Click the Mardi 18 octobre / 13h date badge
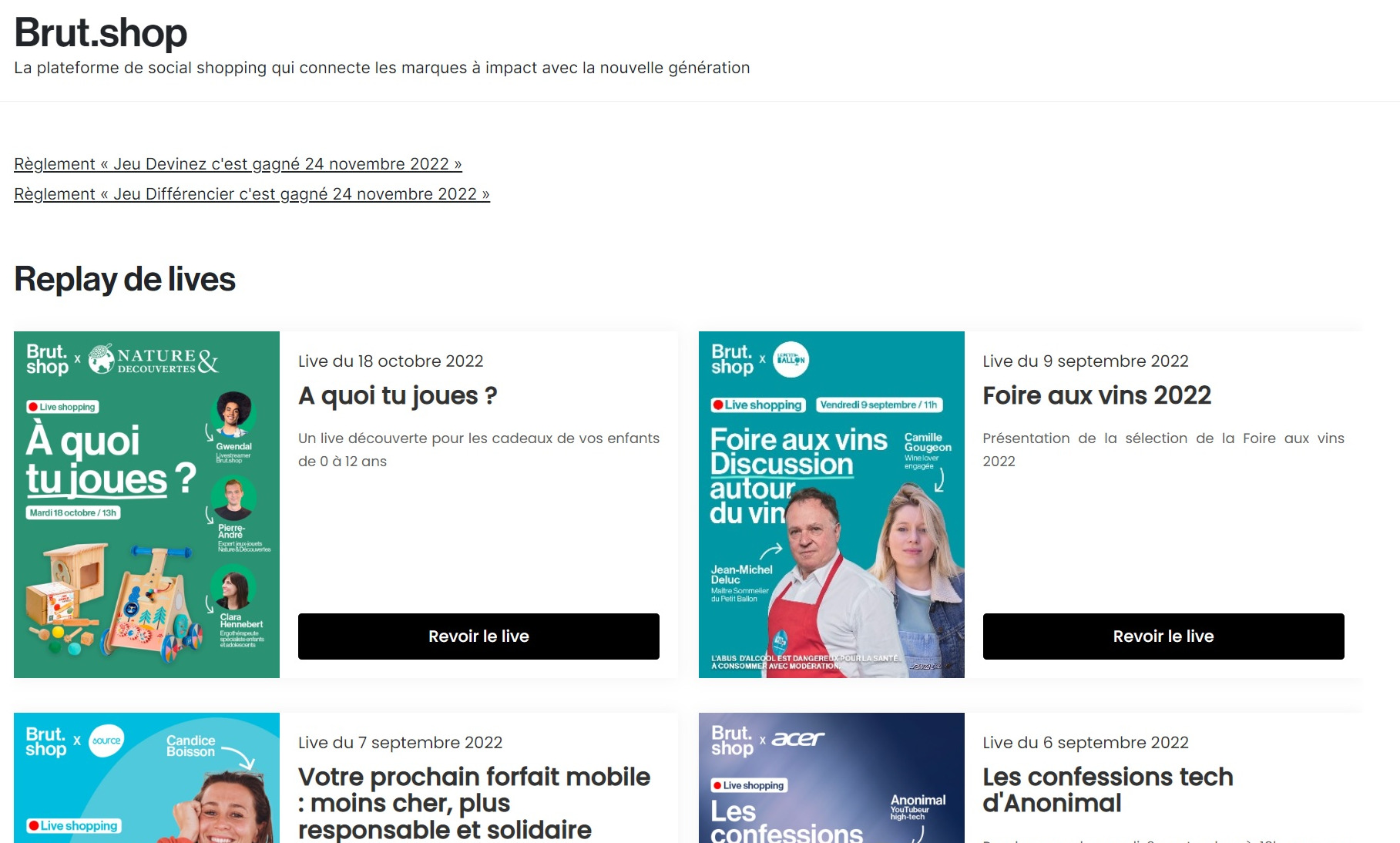This screenshot has width=1400, height=843. [73, 512]
